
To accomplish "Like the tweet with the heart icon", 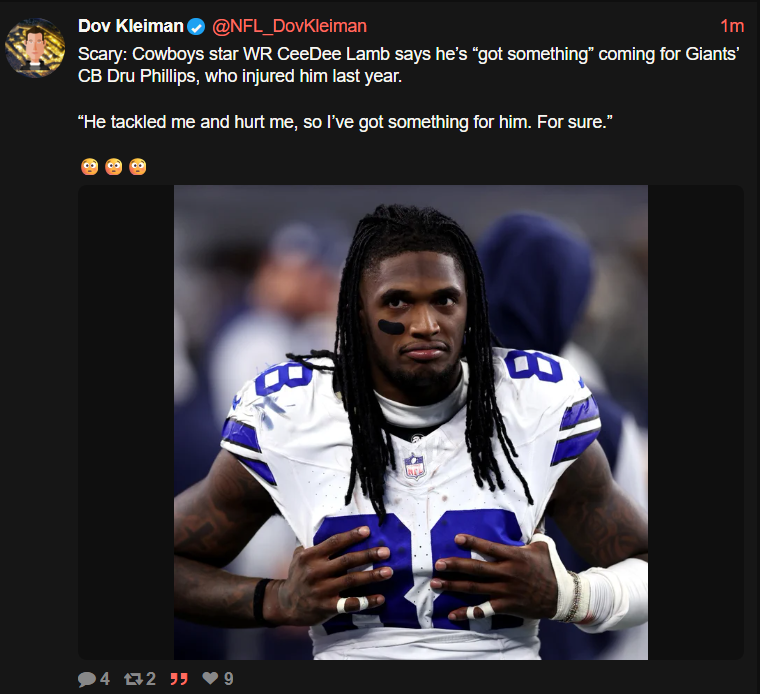I will (x=210, y=678).
